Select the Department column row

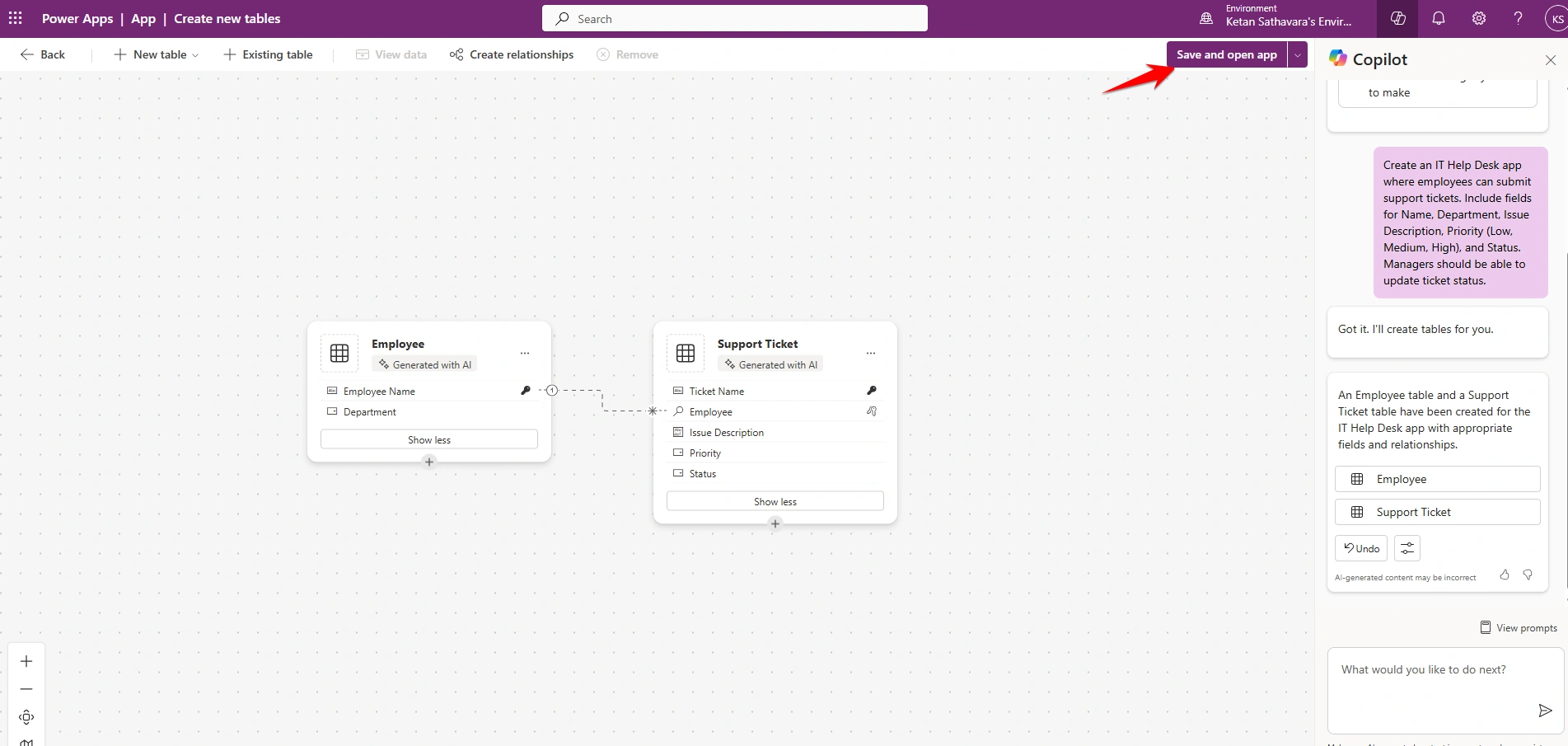429,411
